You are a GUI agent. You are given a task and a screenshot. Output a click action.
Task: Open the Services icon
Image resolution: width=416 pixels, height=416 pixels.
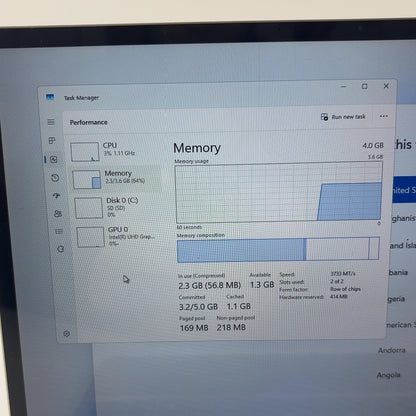coord(61,249)
